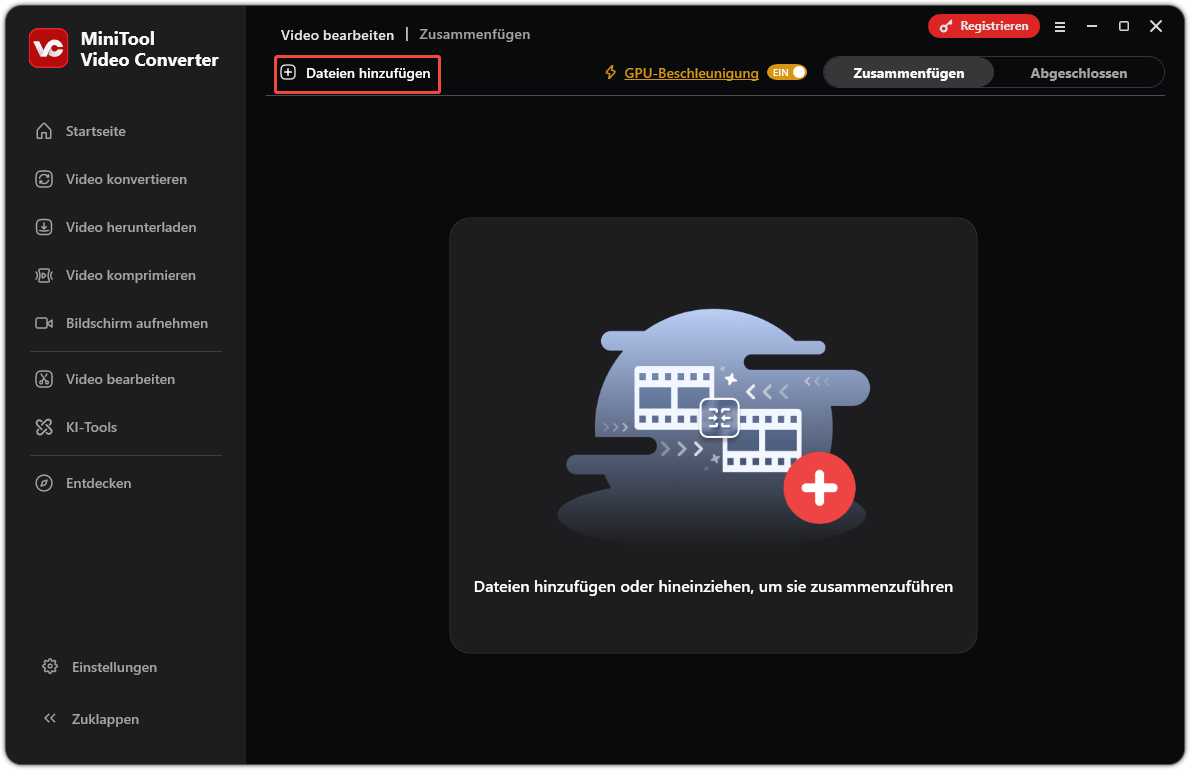Click the MiniTool Video Converter title text
The width and height of the screenshot is (1190, 770).
click(150, 49)
